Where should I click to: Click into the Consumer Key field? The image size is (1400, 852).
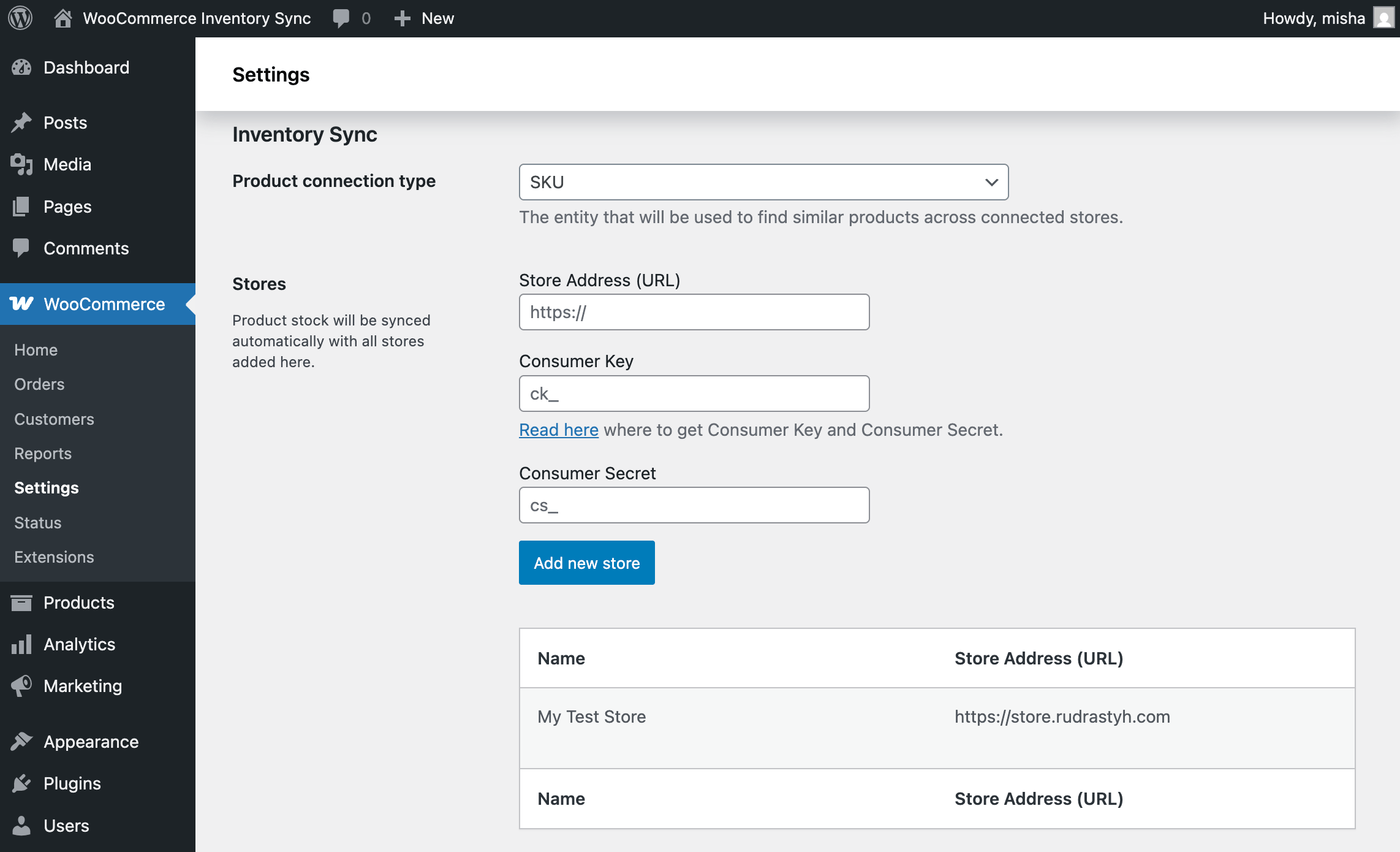click(694, 394)
